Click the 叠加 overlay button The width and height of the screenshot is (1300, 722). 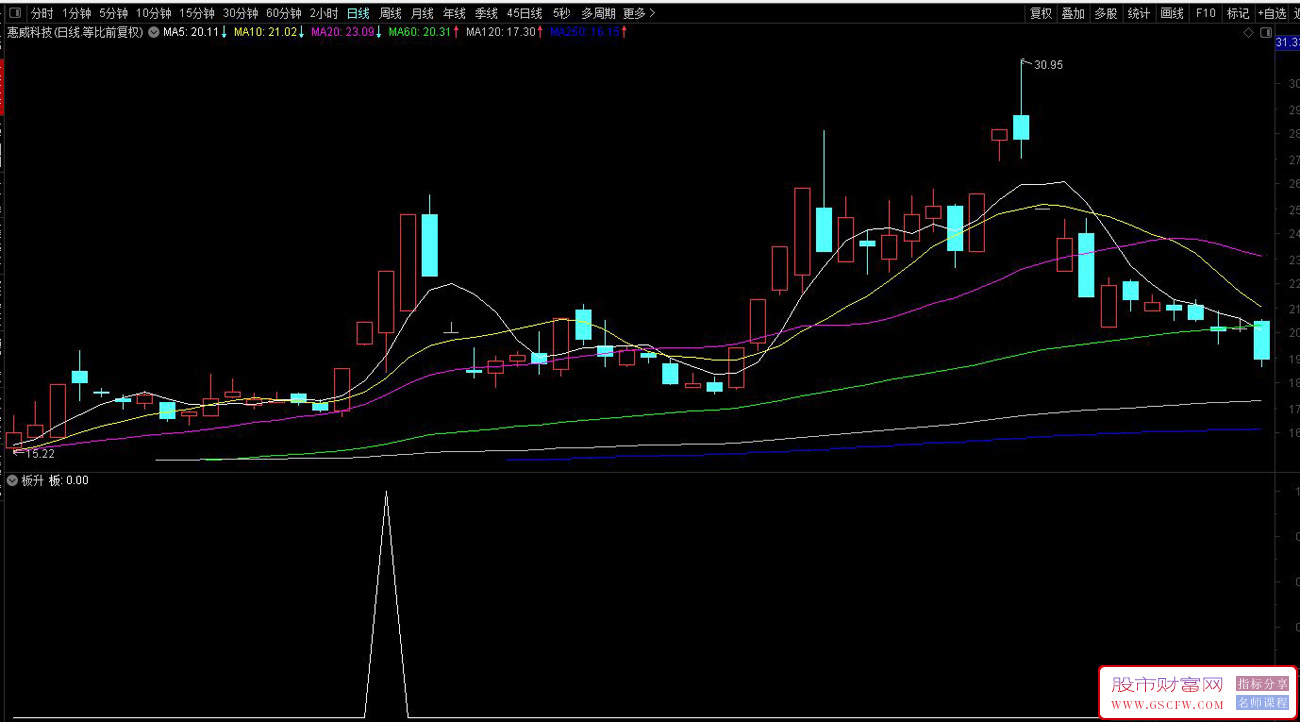[1073, 14]
